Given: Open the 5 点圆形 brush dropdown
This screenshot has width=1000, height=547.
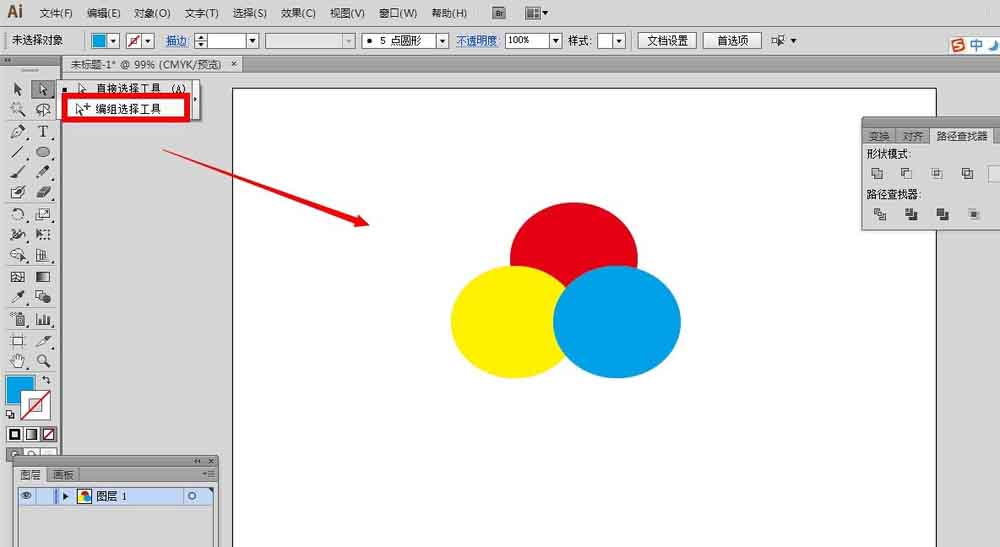Looking at the screenshot, I should 443,41.
